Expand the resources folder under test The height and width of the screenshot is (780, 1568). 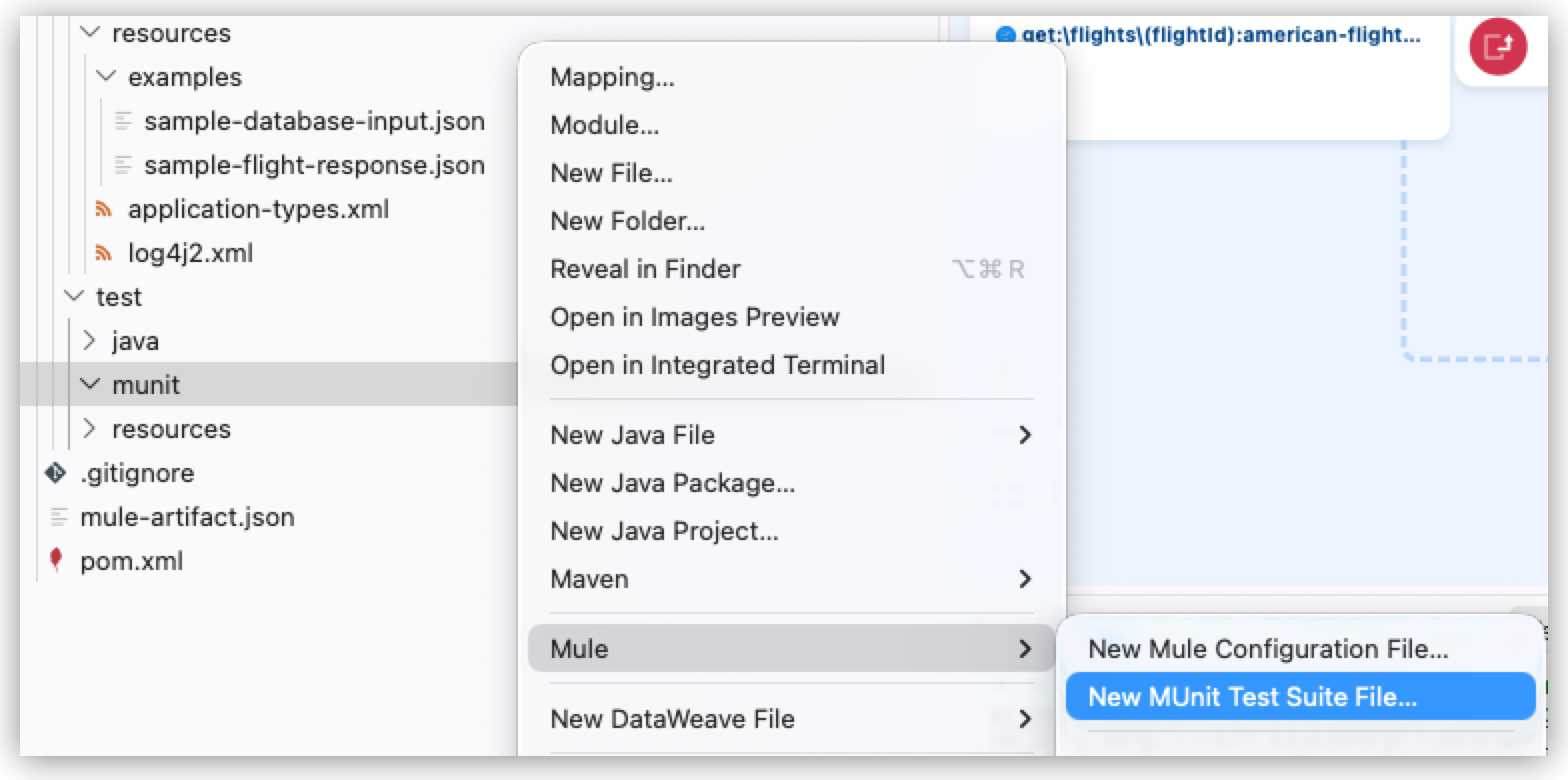pyautogui.click(x=90, y=429)
